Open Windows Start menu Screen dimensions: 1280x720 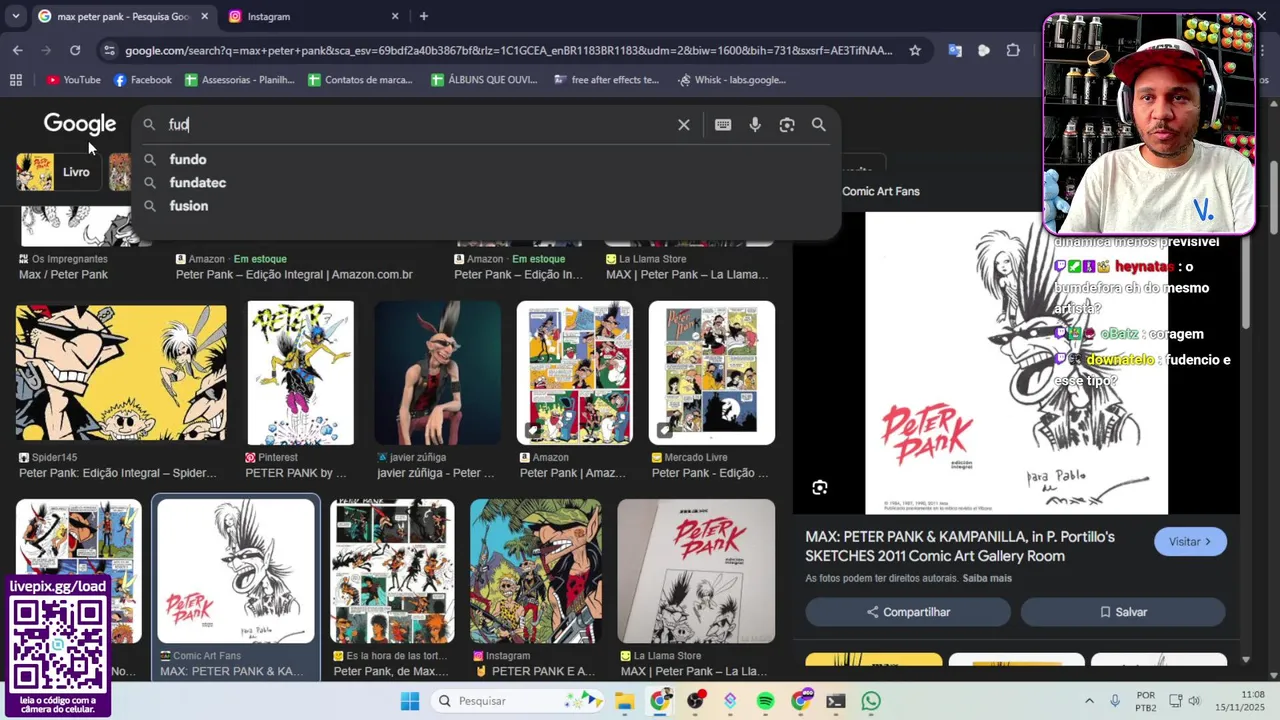tap(410, 701)
